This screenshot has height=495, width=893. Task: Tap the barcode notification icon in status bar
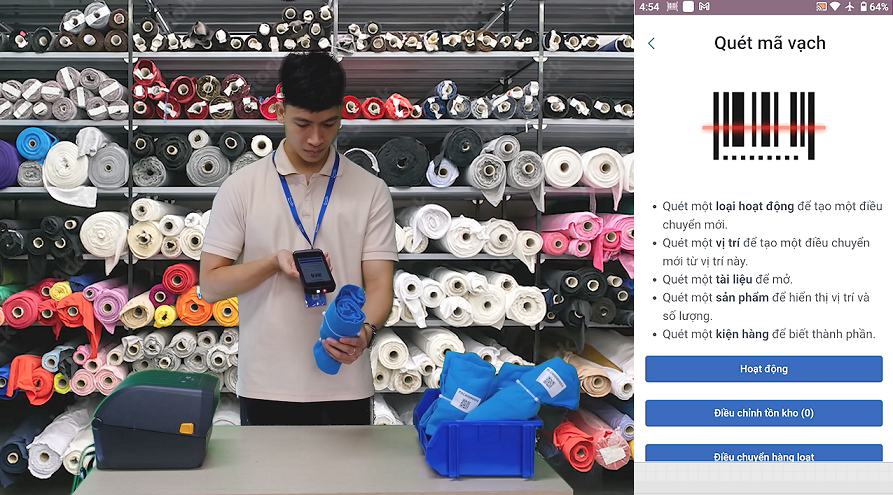point(672,7)
